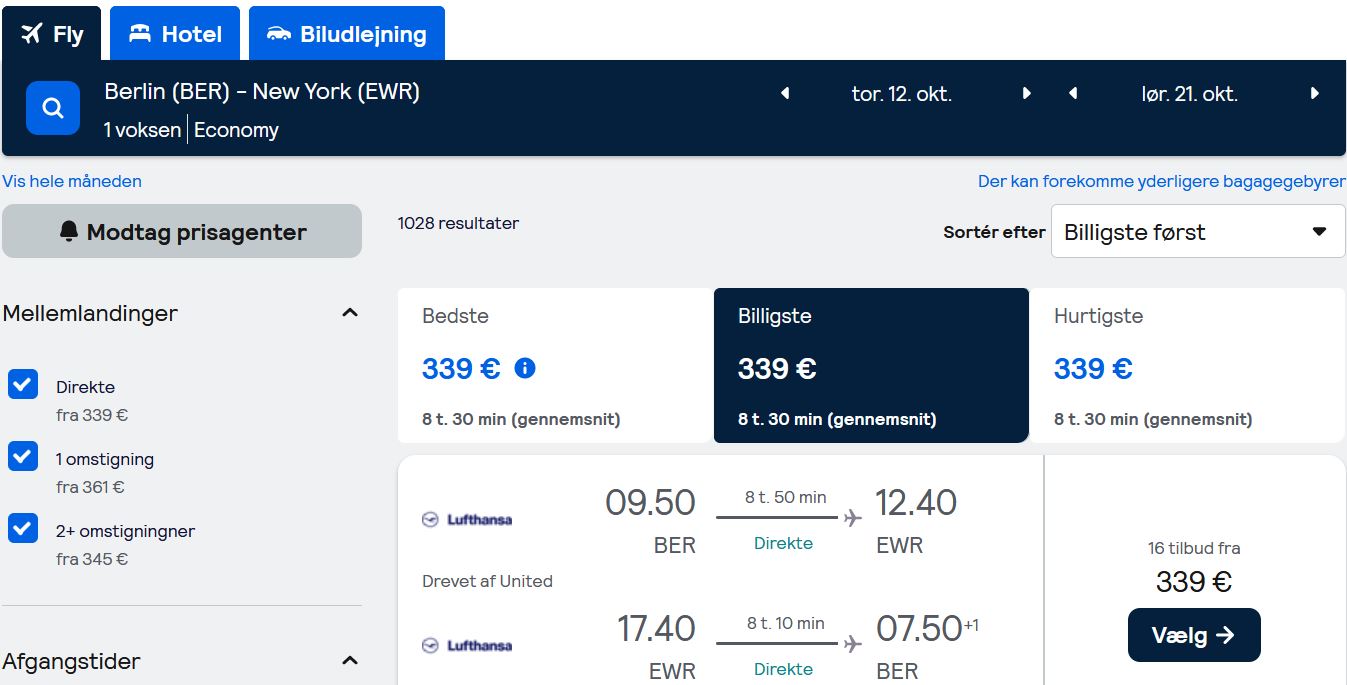
Task: Switch to the Hotel tab
Action: point(175,34)
